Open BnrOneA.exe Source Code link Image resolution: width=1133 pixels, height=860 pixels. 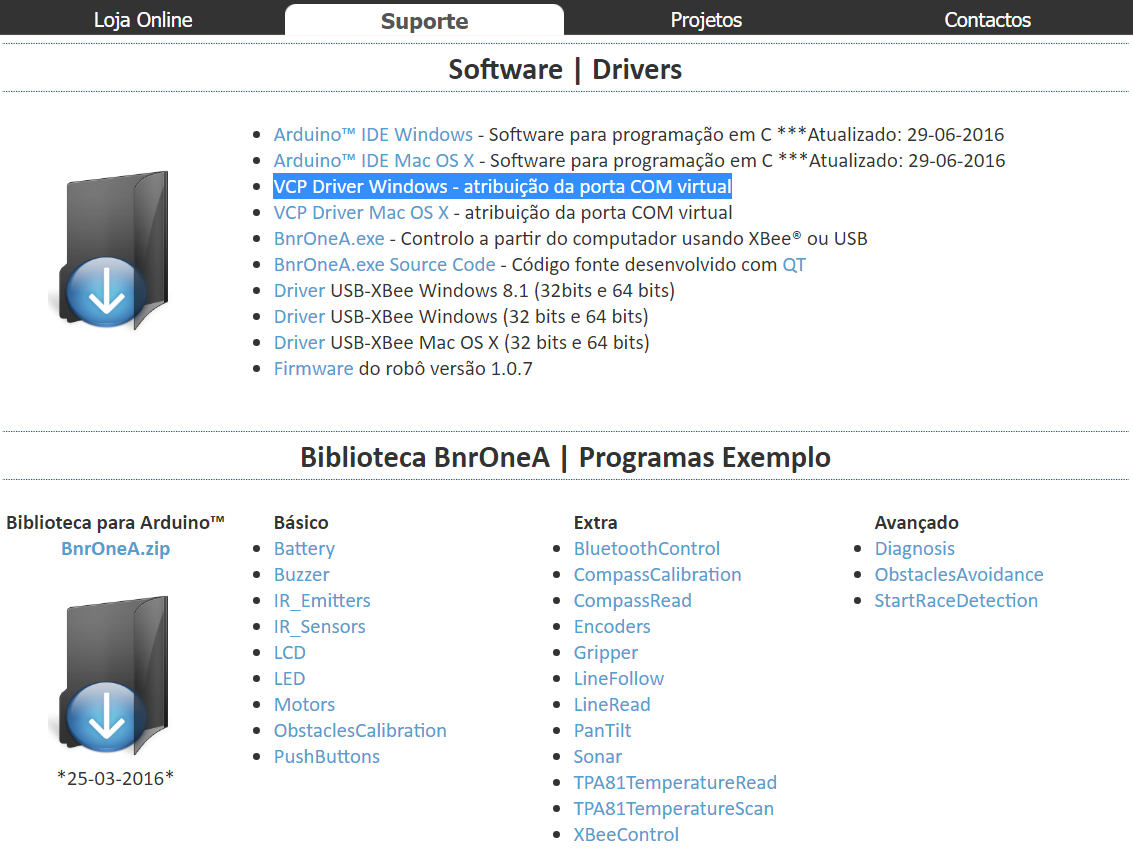[x=384, y=265]
